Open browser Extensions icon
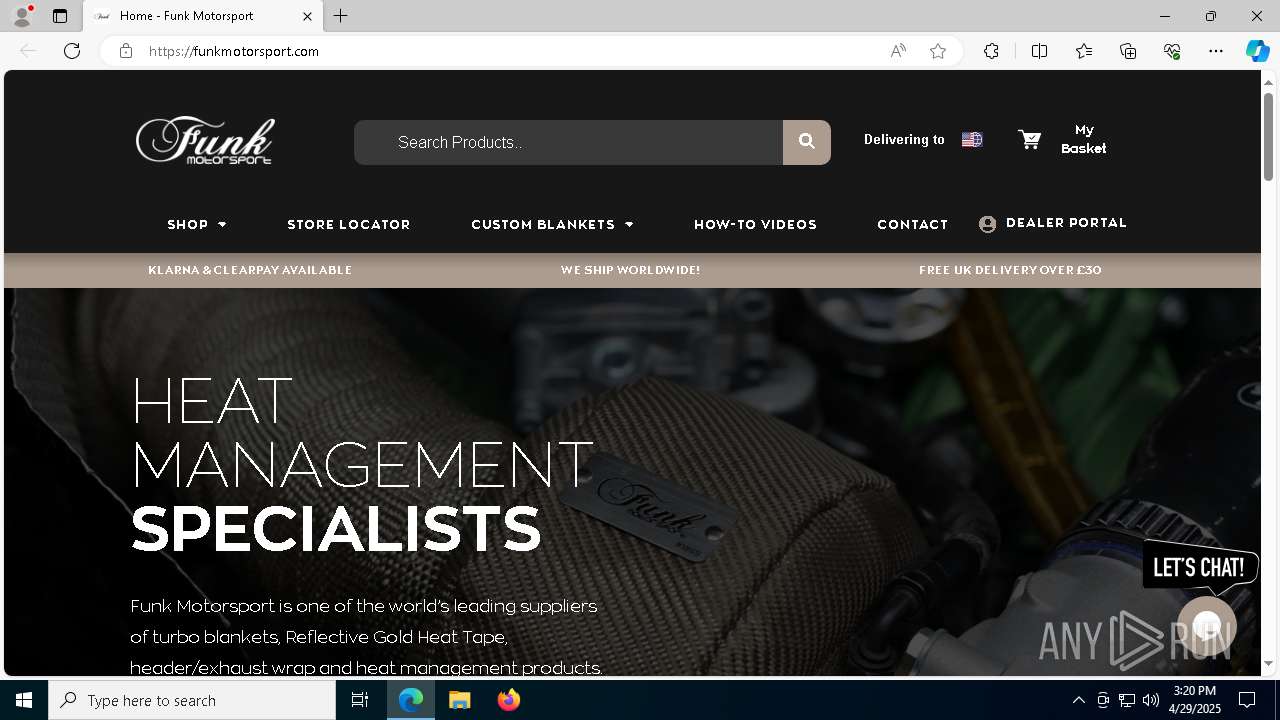This screenshot has width=1280, height=720. (991, 51)
